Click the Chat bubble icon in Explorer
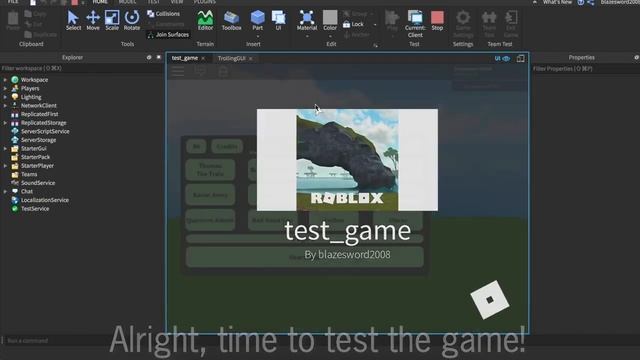The width and height of the screenshot is (640, 360). 15,191
